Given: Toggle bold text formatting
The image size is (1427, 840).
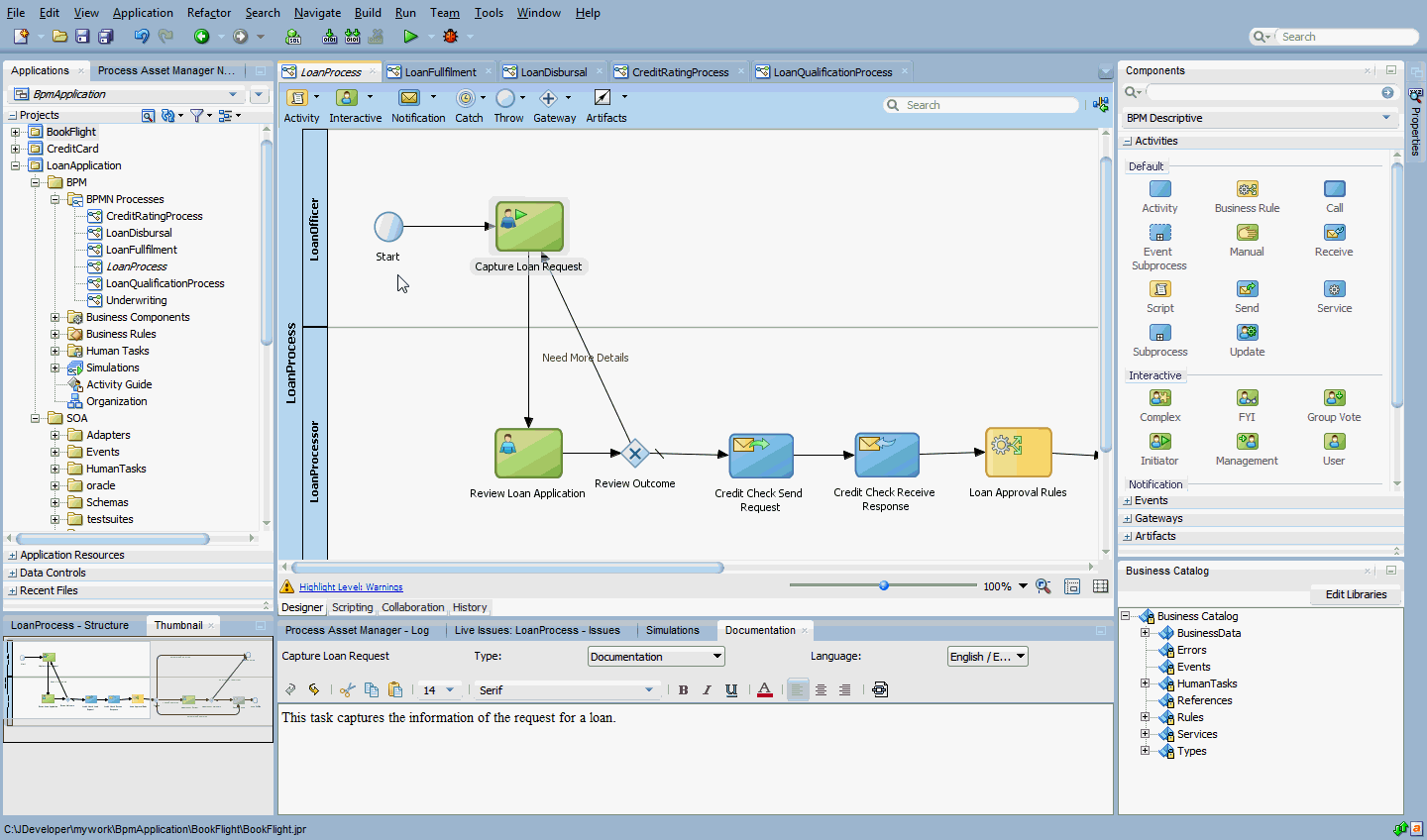Looking at the screenshot, I should point(683,690).
